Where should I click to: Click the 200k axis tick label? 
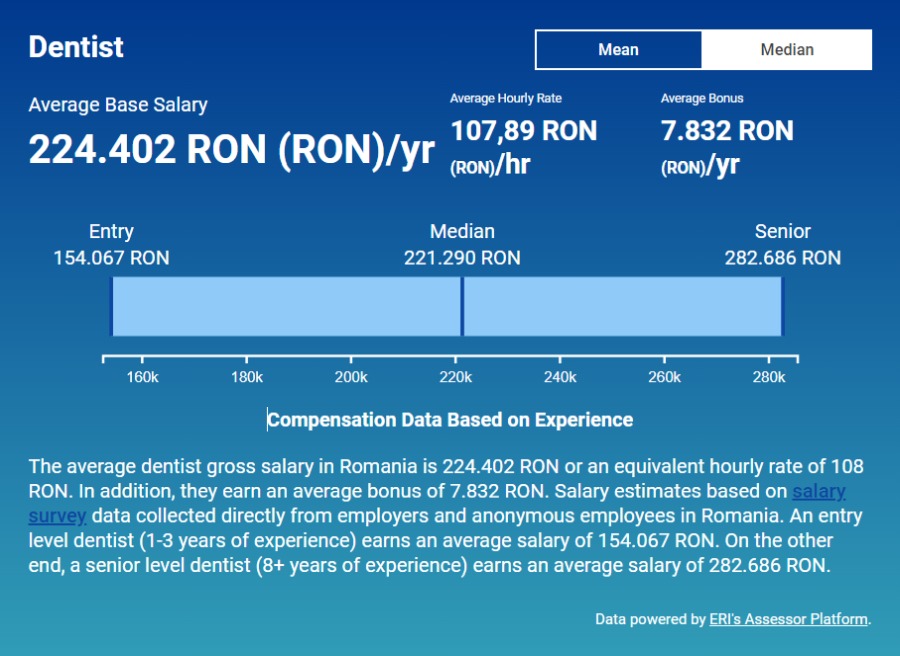351,377
